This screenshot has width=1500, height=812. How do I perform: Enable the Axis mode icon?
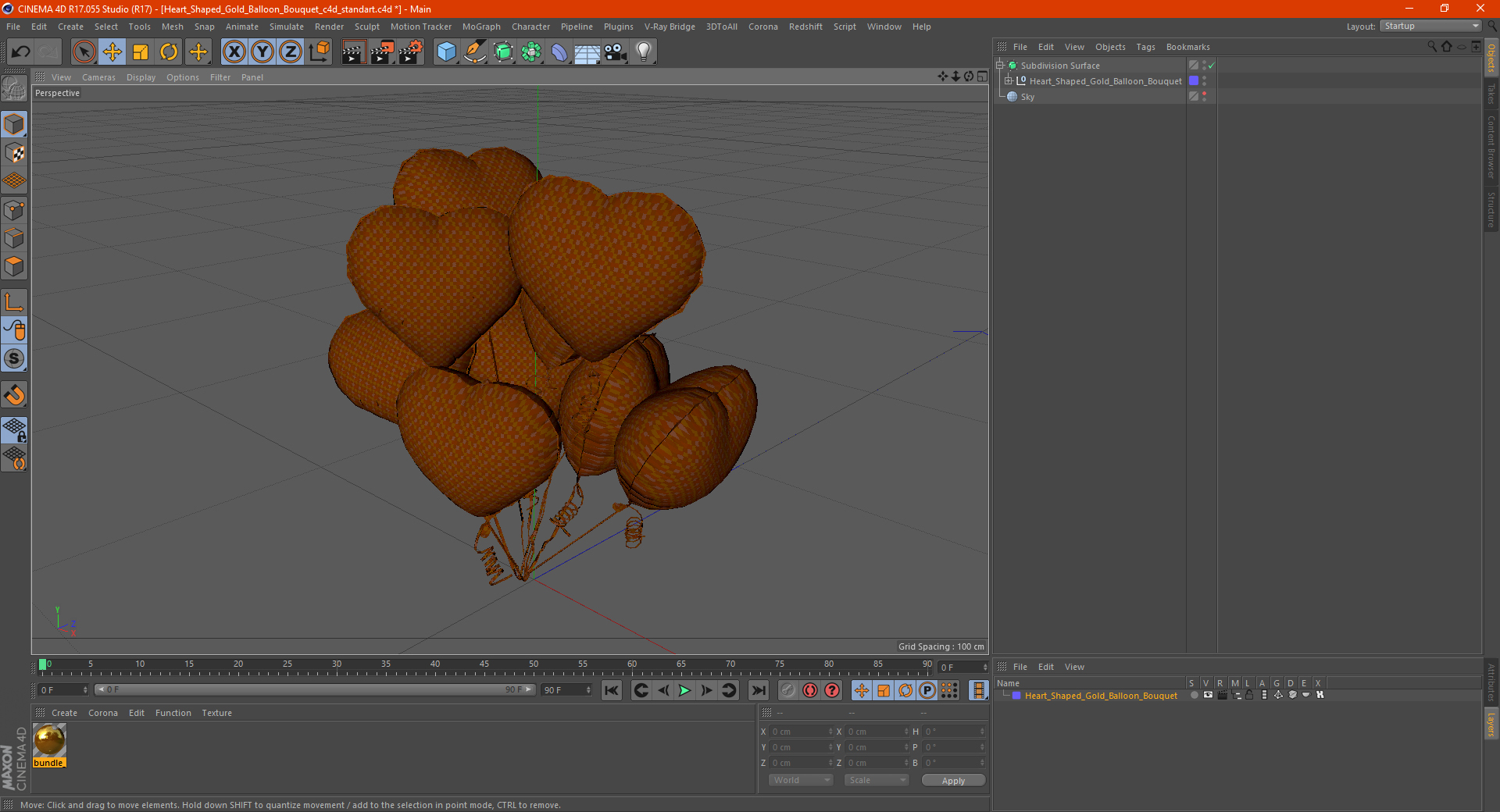click(x=14, y=302)
